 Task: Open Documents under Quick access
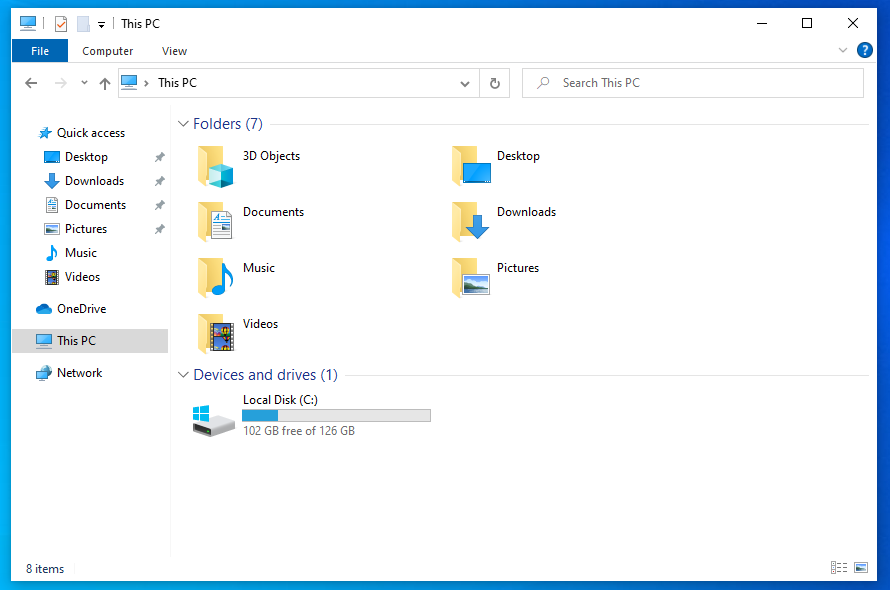click(x=95, y=204)
